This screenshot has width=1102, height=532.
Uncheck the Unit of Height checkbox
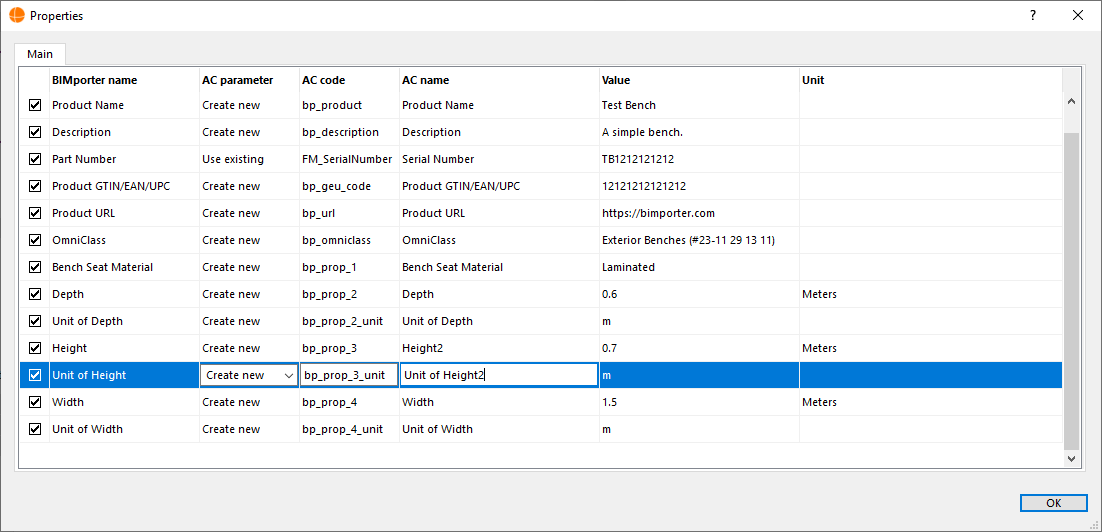tap(34, 375)
